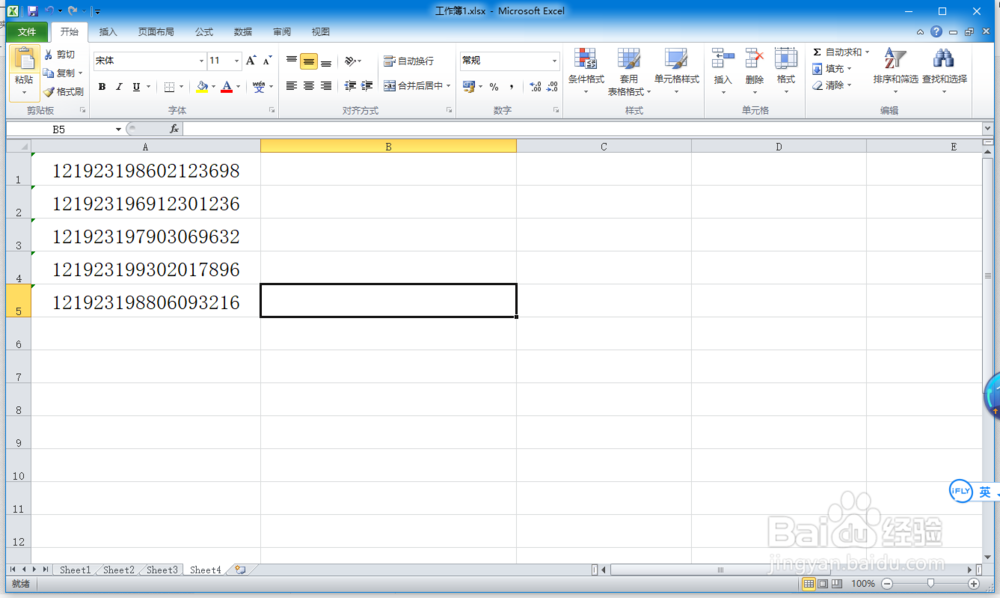The image size is (1000, 598).
Task: Click the Cut scissors icon
Action: (48, 55)
